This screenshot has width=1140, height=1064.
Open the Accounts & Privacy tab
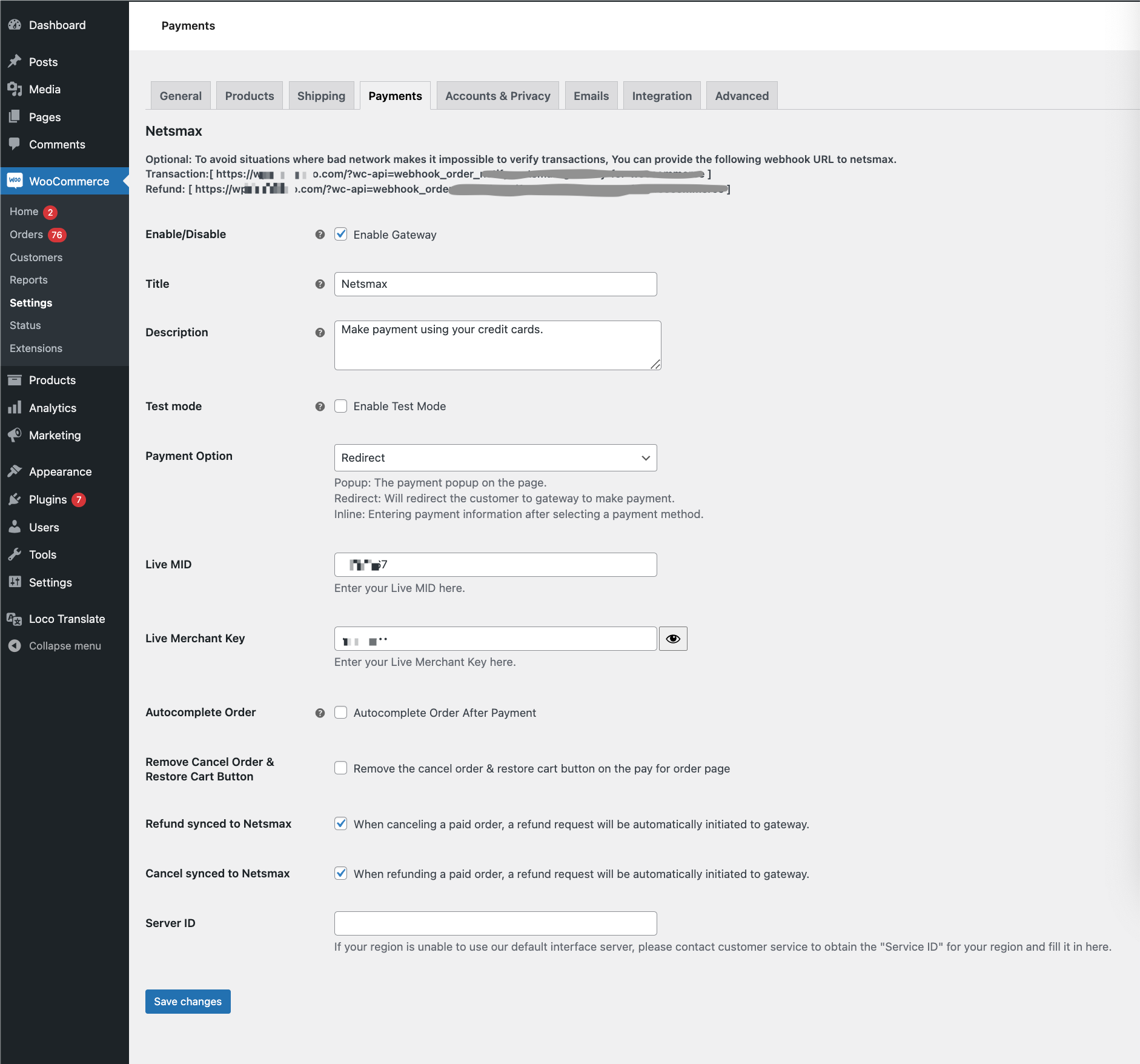click(498, 96)
